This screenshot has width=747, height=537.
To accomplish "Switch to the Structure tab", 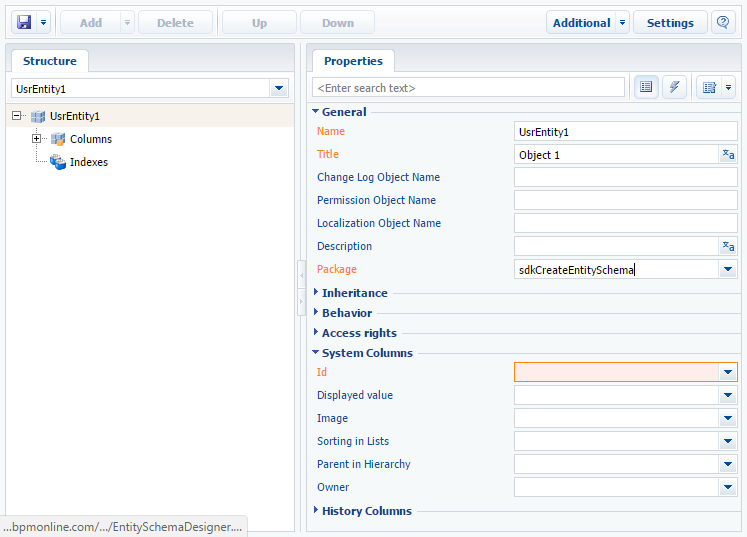I will pyautogui.click(x=50, y=61).
